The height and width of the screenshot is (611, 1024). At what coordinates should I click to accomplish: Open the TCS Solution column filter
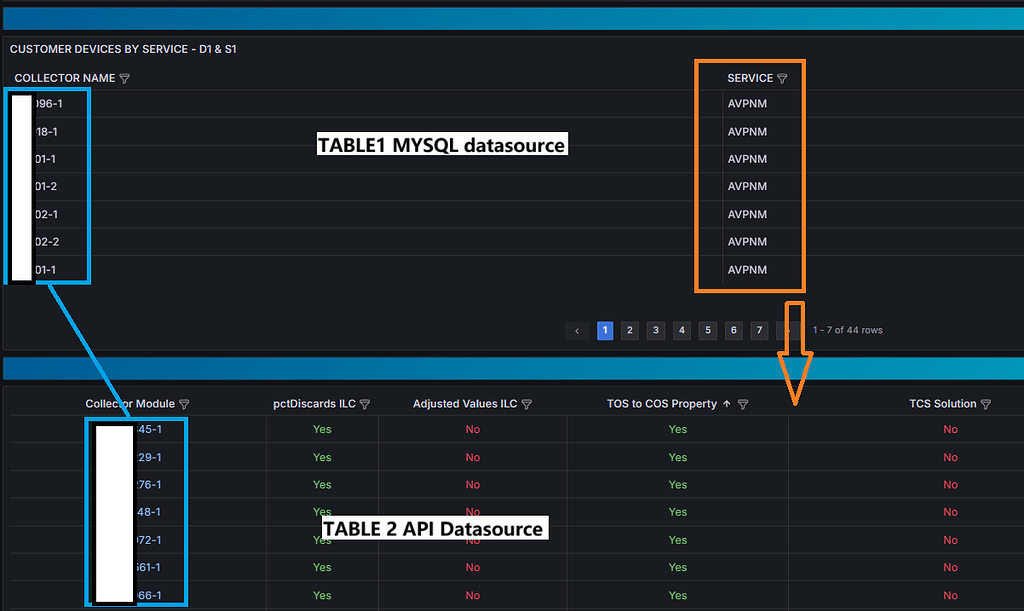click(x=986, y=403)
